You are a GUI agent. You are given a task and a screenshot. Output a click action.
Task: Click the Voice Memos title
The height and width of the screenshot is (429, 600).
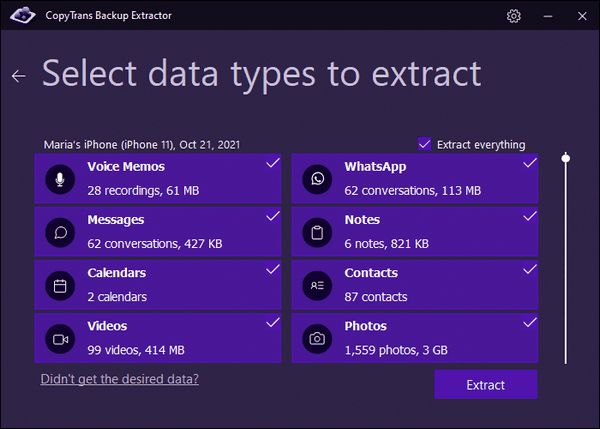click(x=126, y=166)
